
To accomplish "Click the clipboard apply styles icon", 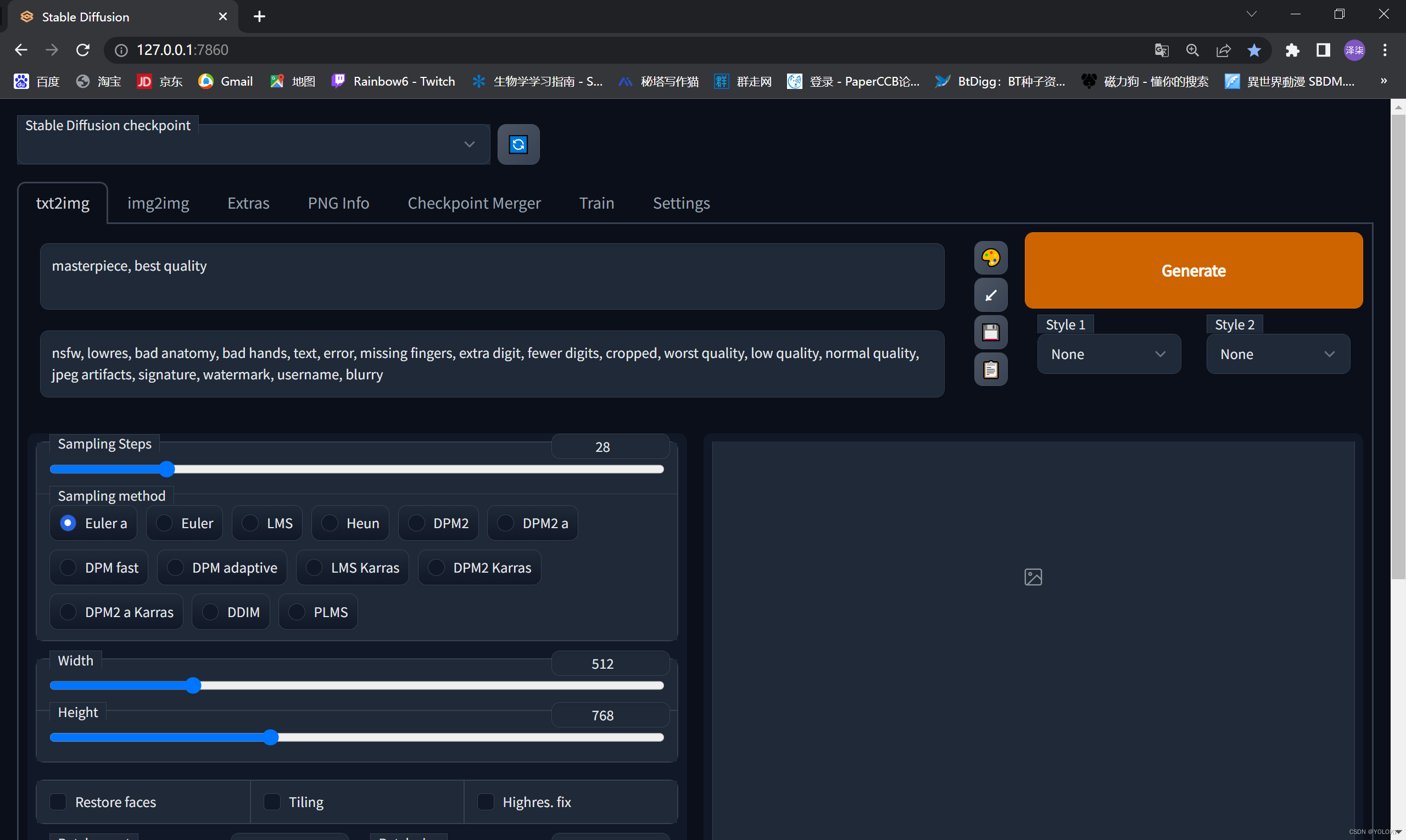I will coord(990,369).
